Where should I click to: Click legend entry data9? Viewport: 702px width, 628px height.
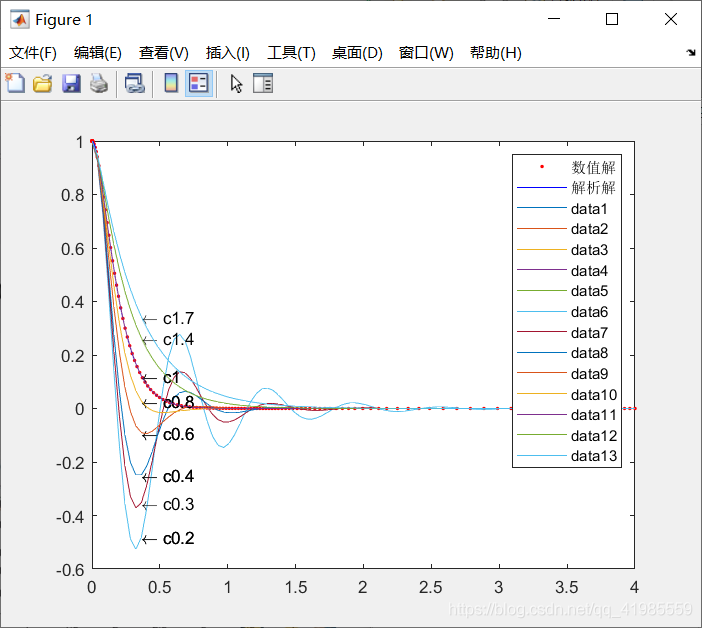(x=589, y=374)
